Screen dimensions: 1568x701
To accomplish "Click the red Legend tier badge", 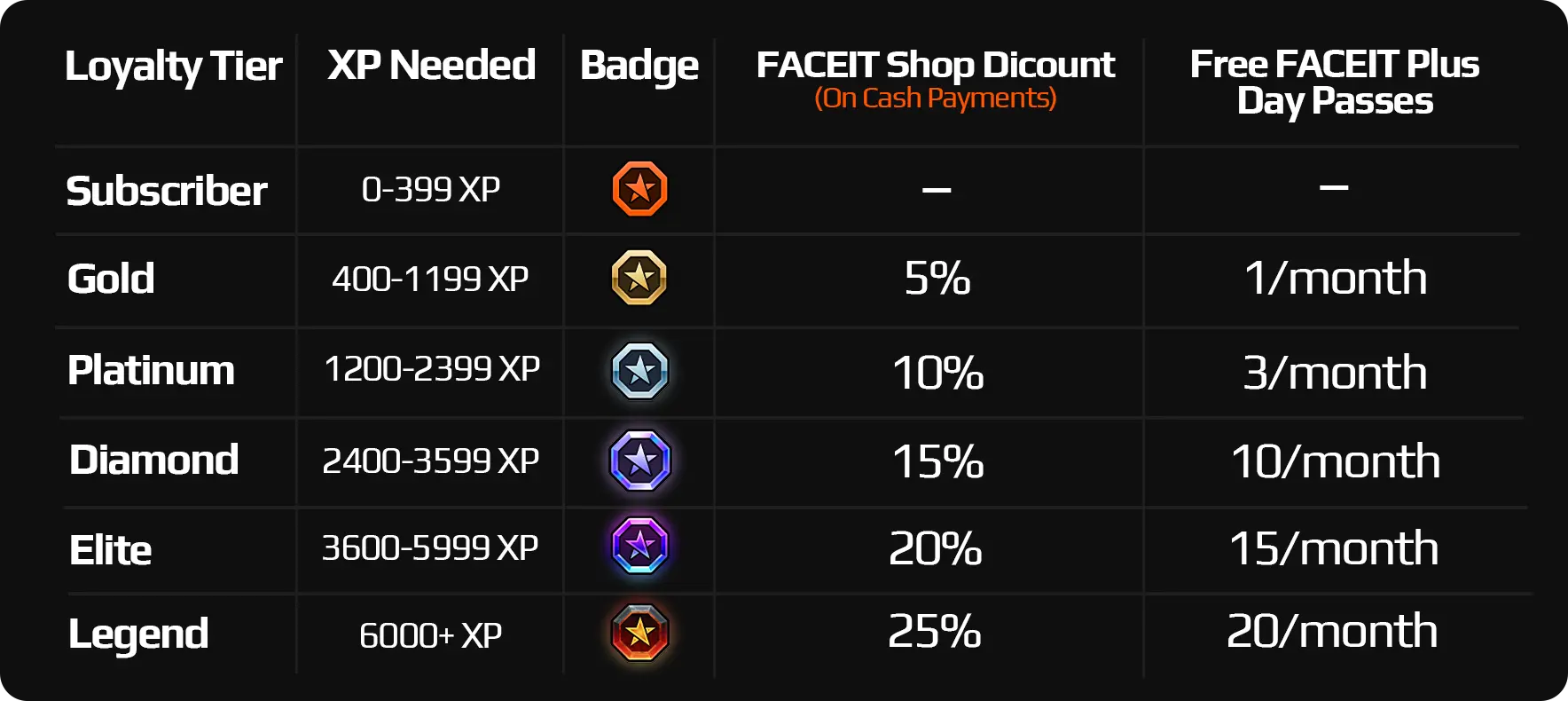I will [639, 633].
